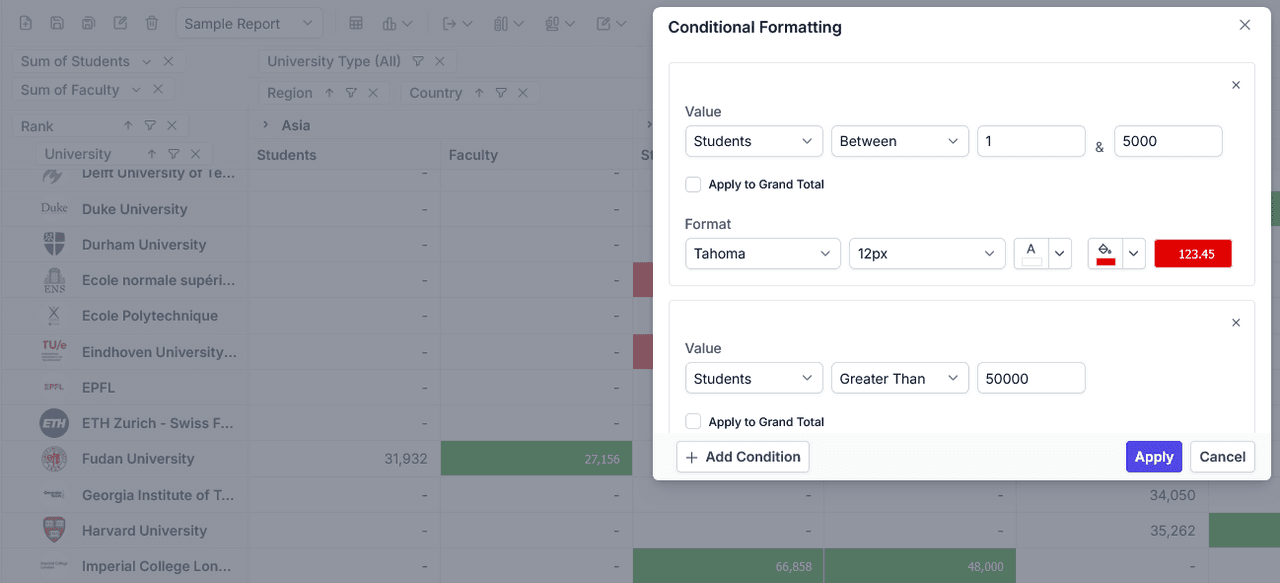Open the Between operator dropdown
Image resolution: width=1280 pixels, height=583 pixels.
900,141
